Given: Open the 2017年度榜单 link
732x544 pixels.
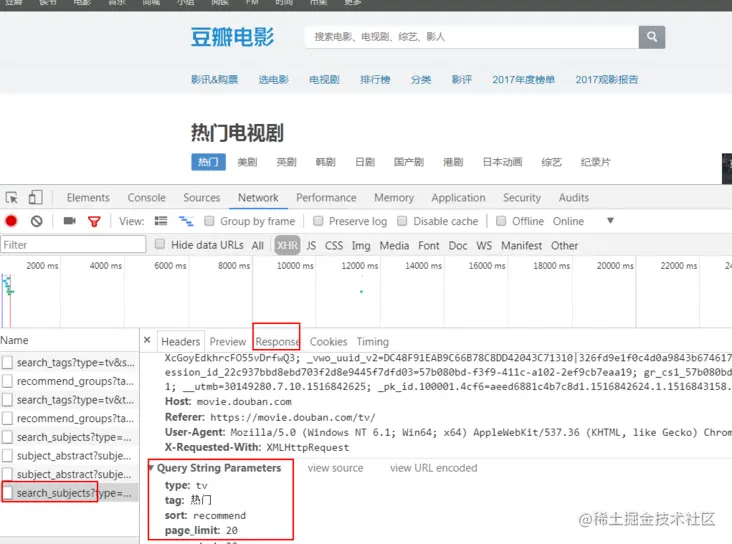Looking at the screenshot, I should point(523,79).
